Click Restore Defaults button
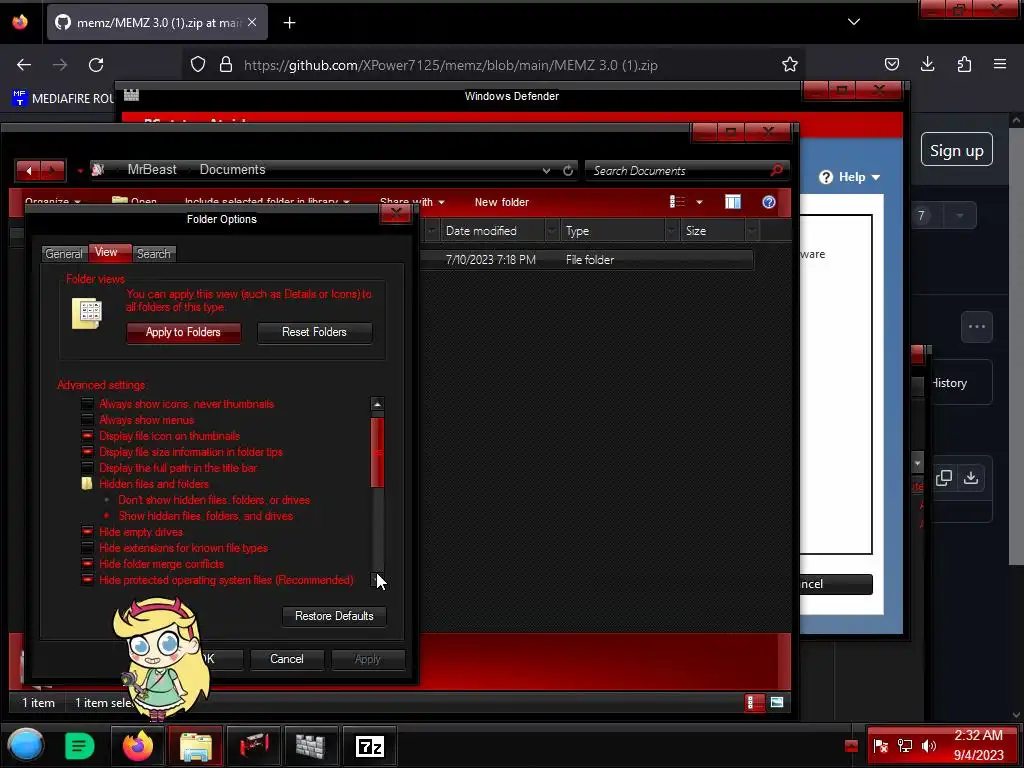 [x=334, y=616]
